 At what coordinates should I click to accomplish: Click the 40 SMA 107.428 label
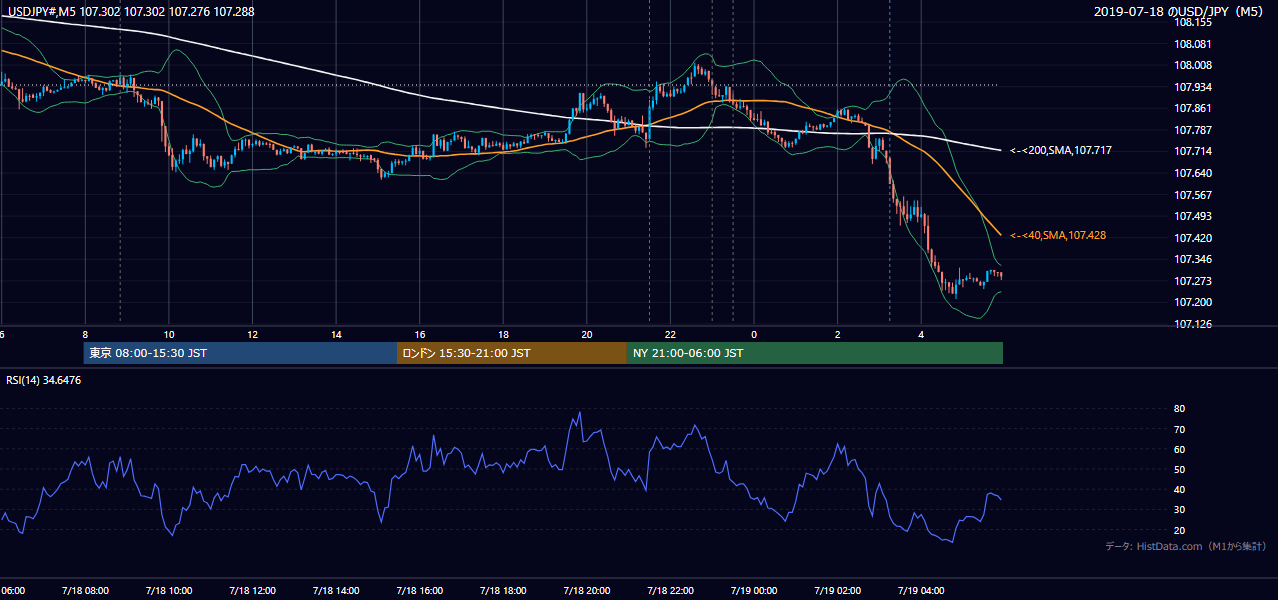tap(1058, 235)
